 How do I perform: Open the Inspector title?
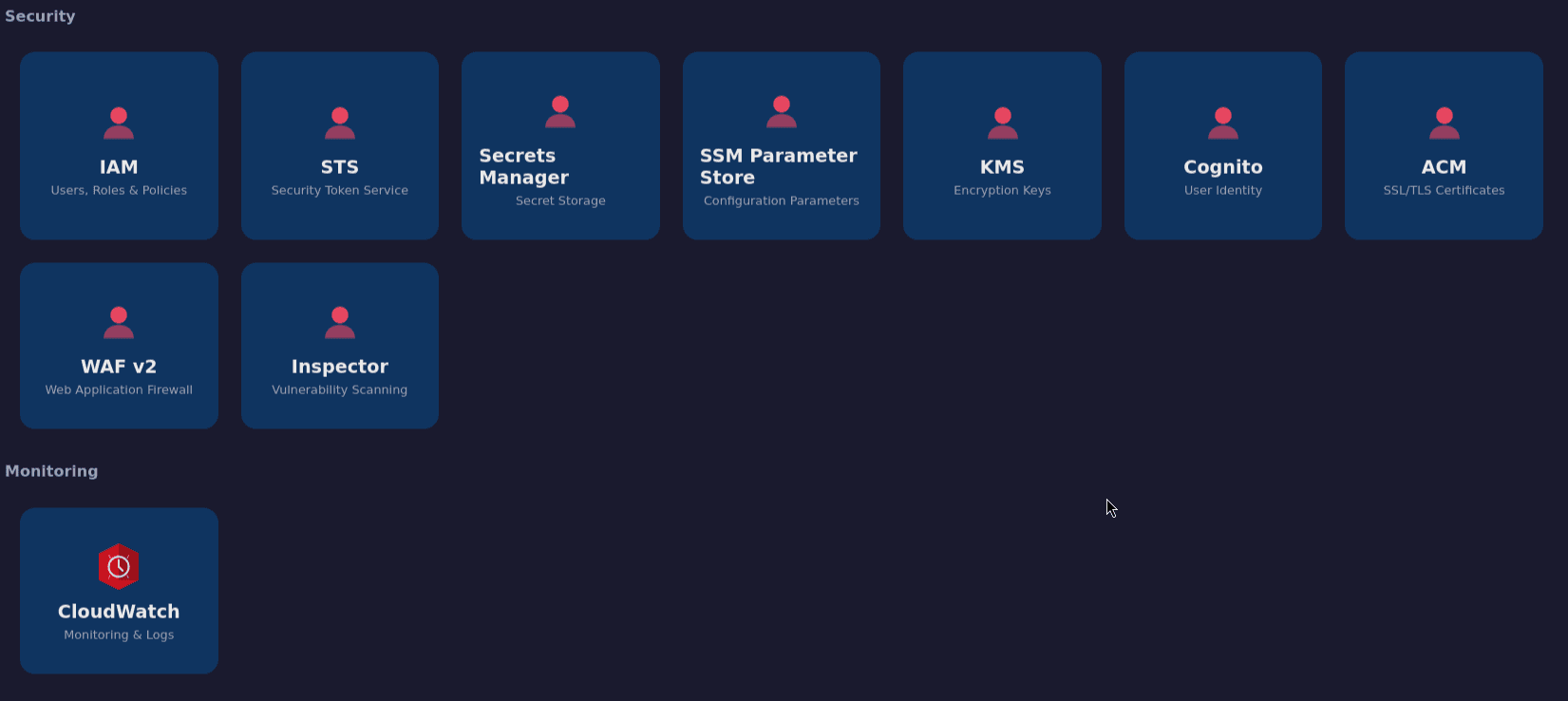340,367
